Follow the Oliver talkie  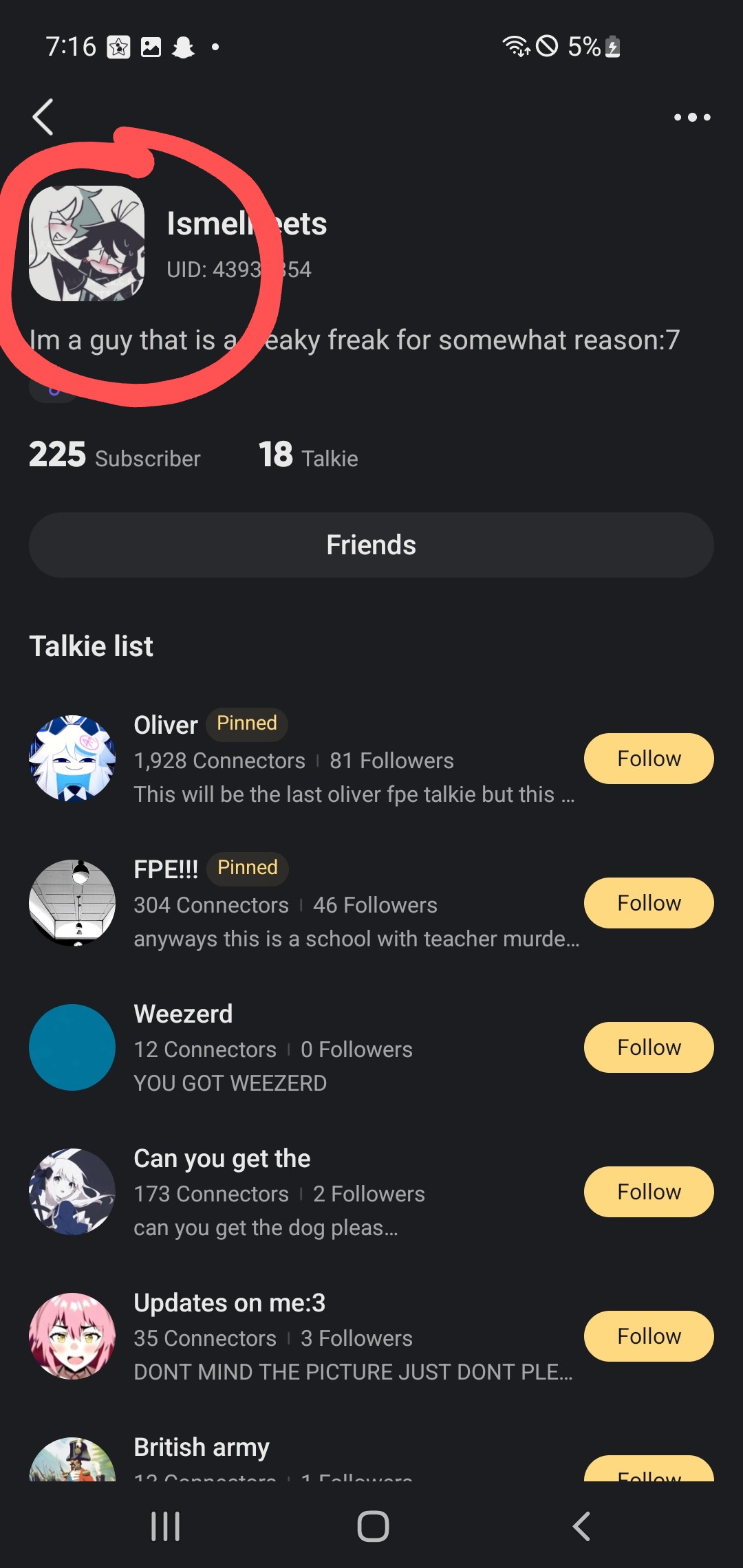(x=648, y=759)
